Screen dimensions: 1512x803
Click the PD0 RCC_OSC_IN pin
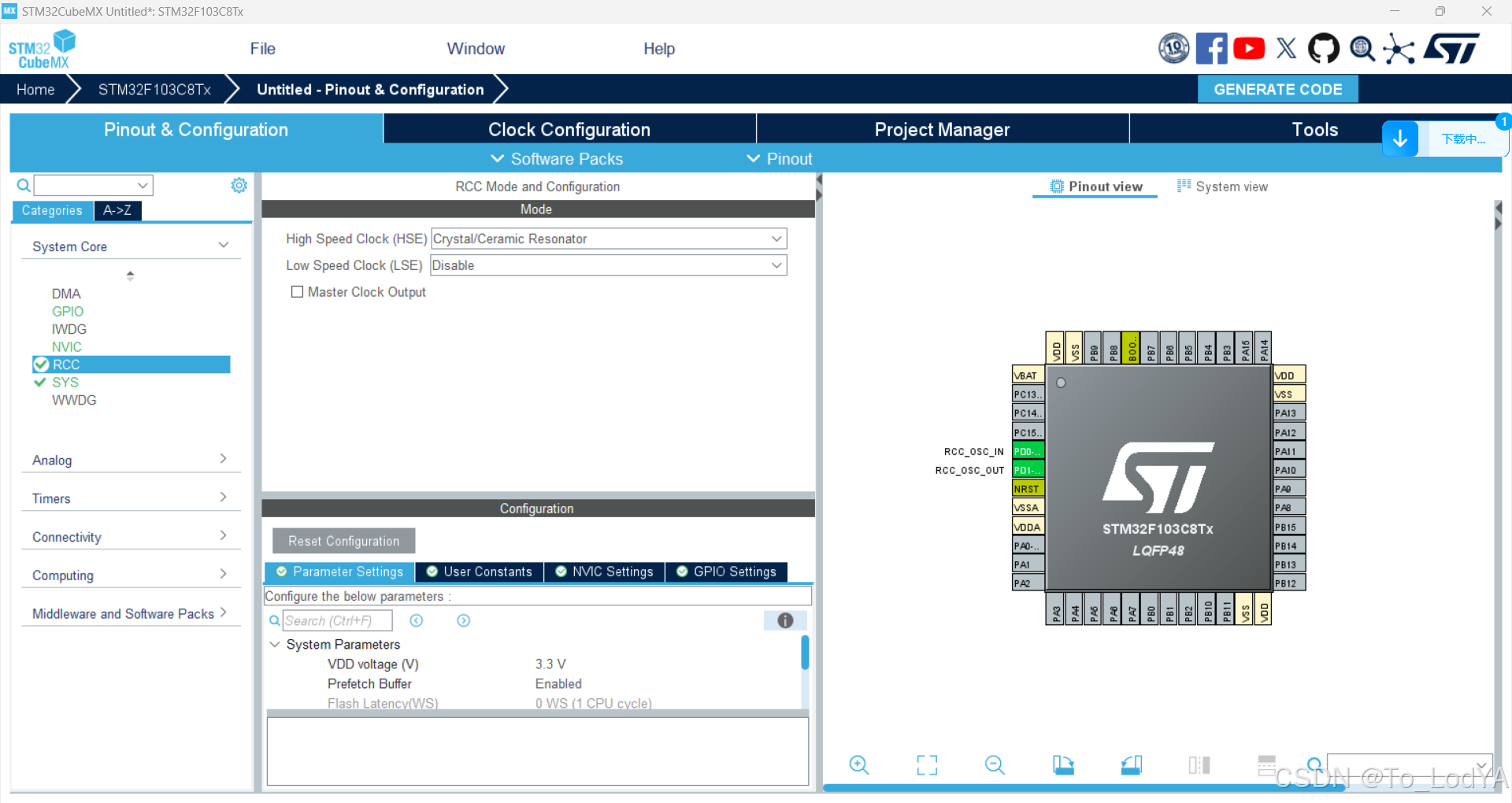coord(1028,451)
